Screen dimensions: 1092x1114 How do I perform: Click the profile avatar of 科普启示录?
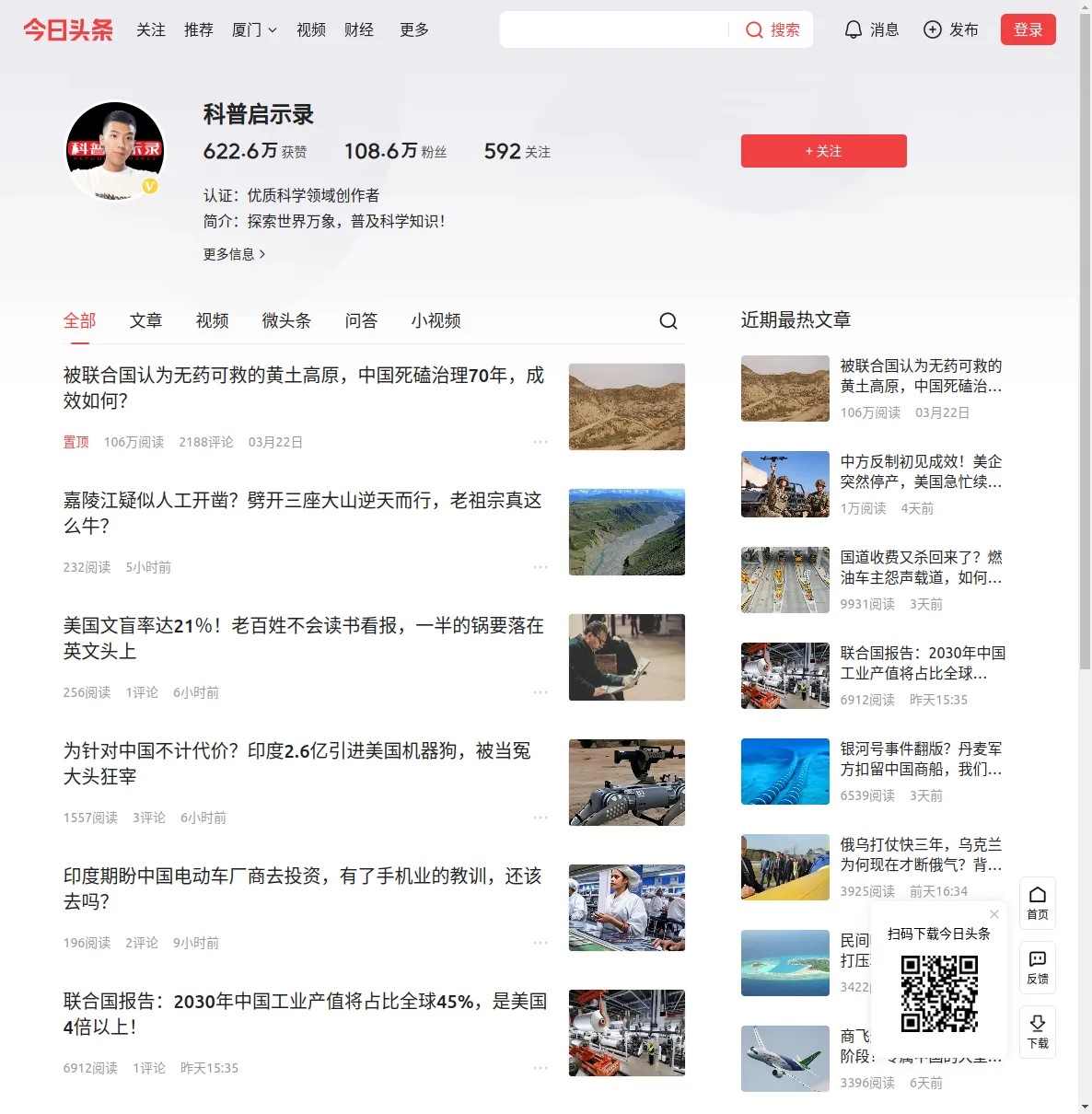coord(115,151)
